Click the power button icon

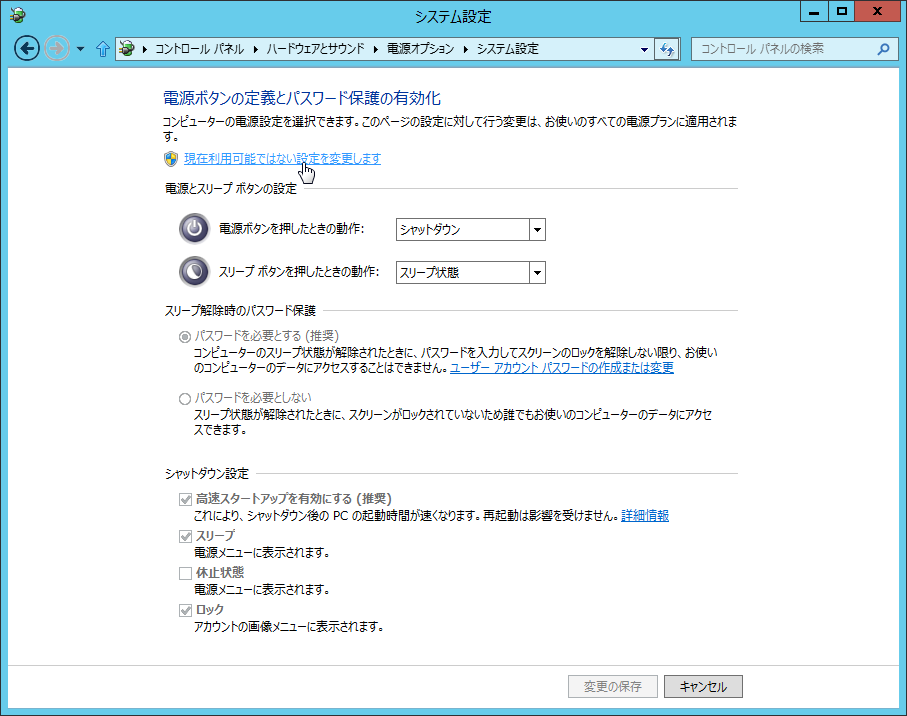point(194,229)
